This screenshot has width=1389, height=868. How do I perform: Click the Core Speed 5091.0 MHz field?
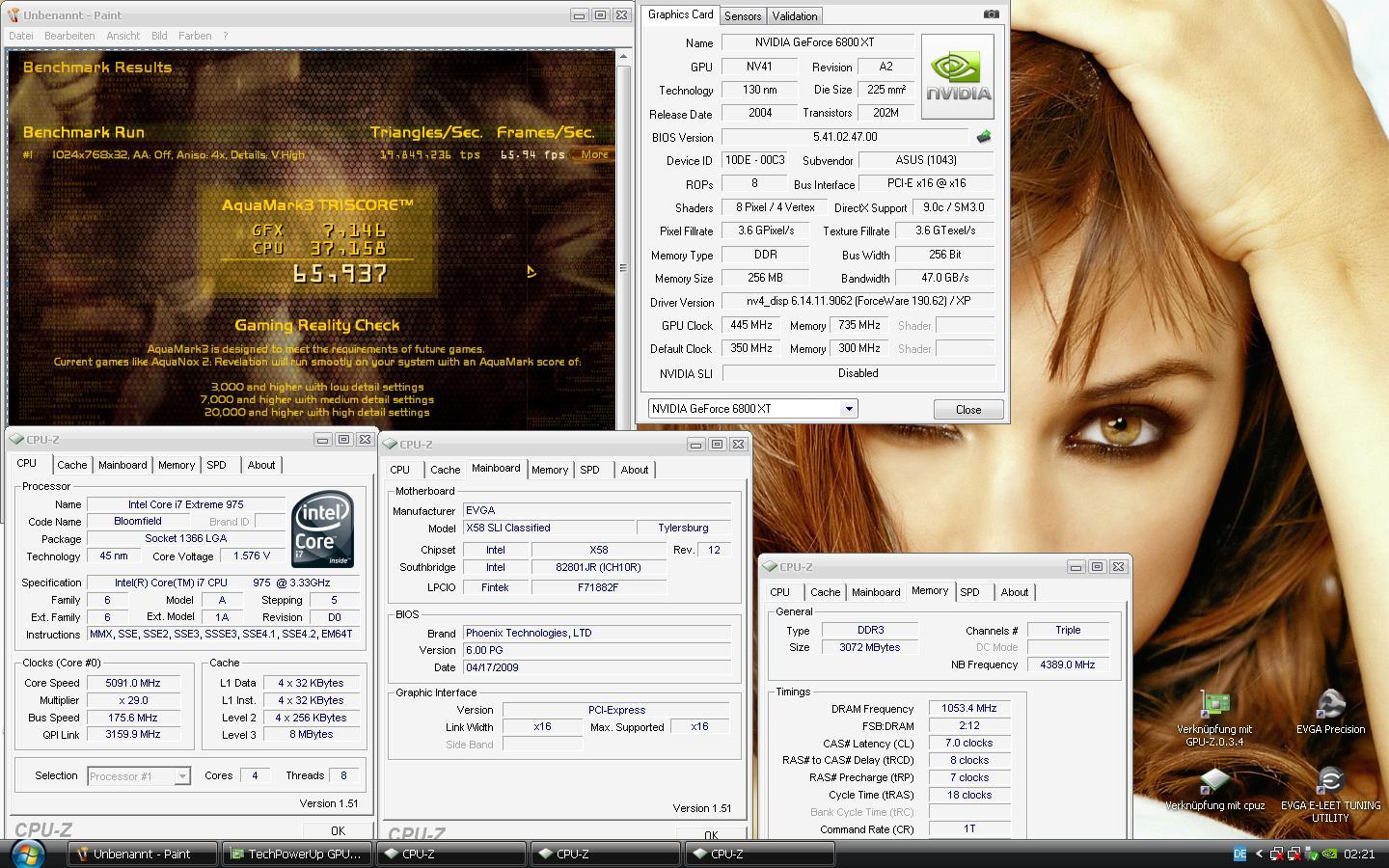pos(134,683)
